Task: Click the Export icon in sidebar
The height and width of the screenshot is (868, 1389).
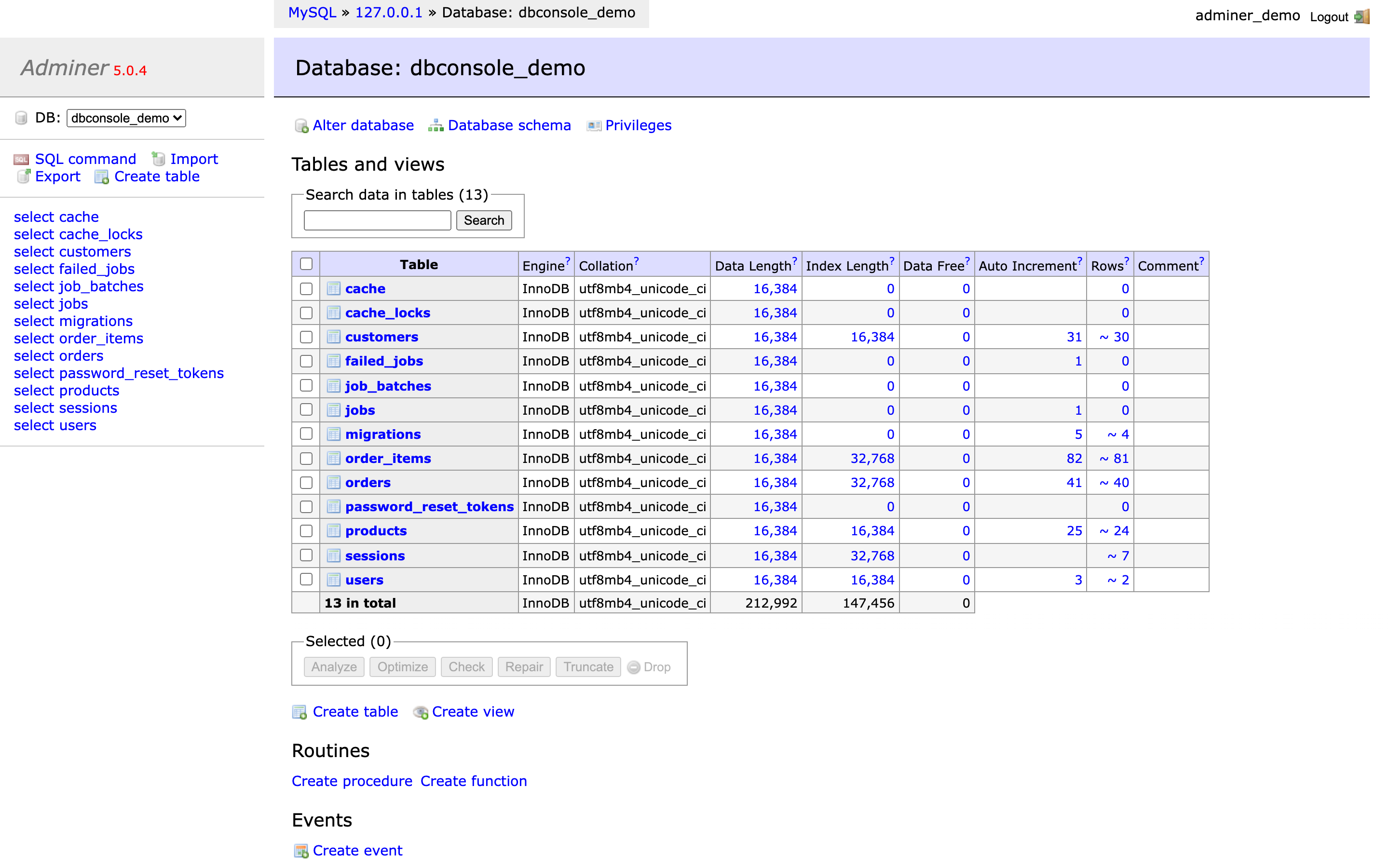Action: (x=24, y=176)
